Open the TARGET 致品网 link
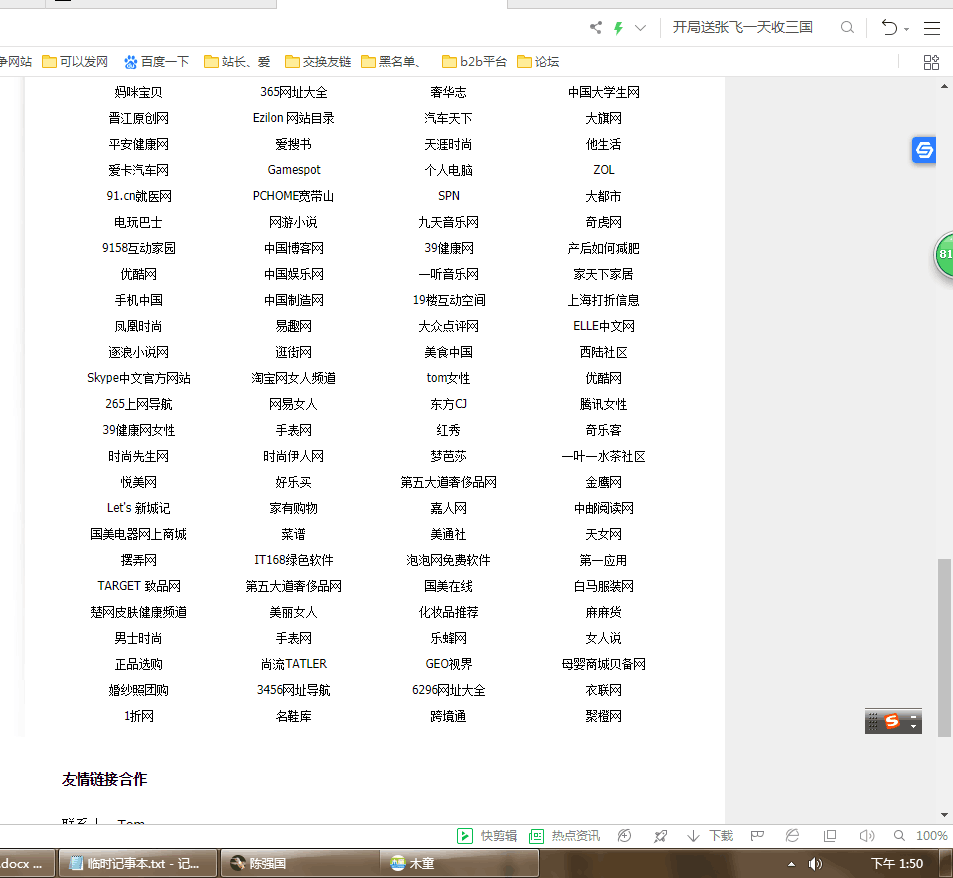This screenshot has width=953, height=878. pyautogui.click(x=139, y=586)
